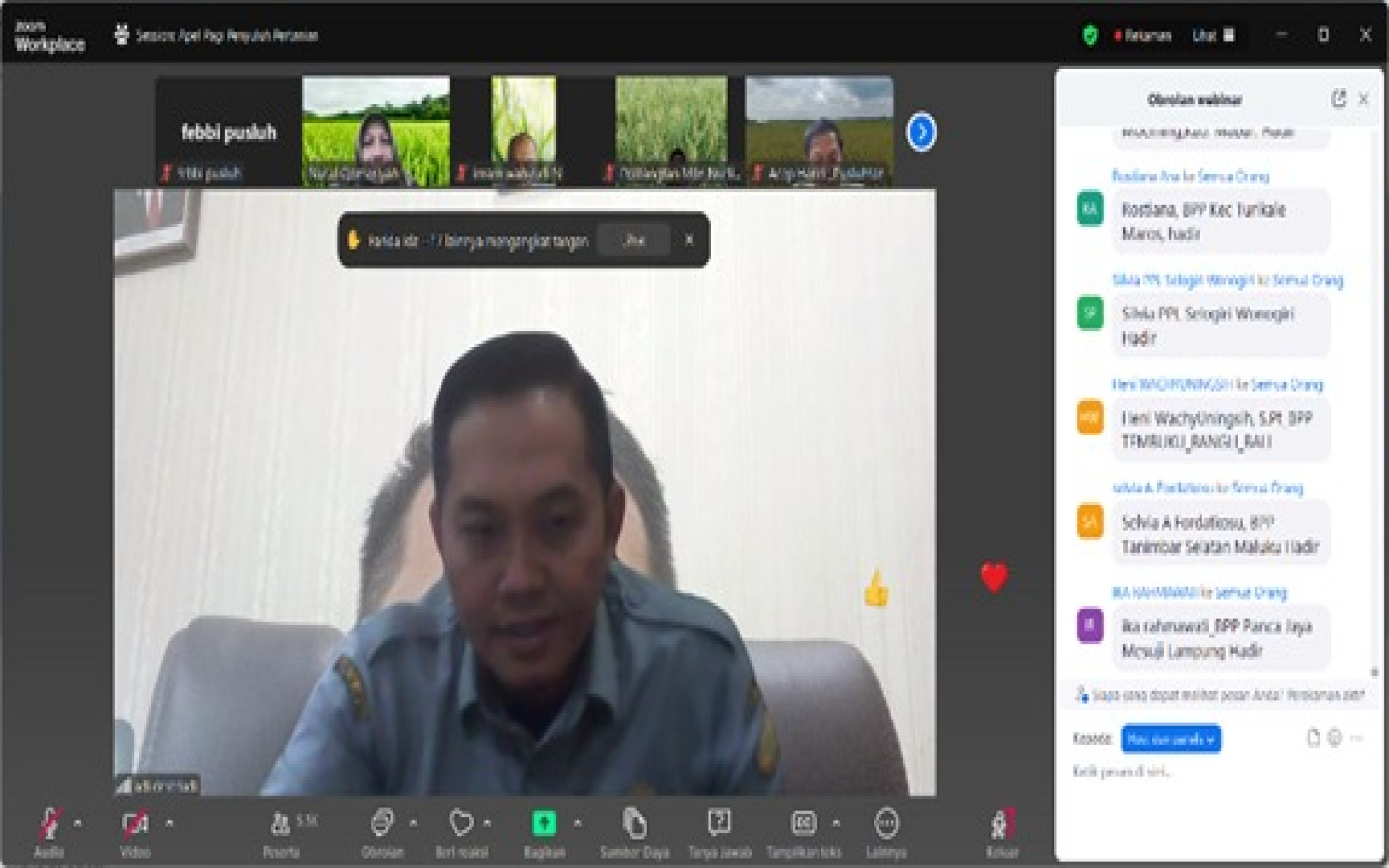Toggle the Obrolan chat panel
The height and width of the screenshot is (868, 1389).
point(382,823)
